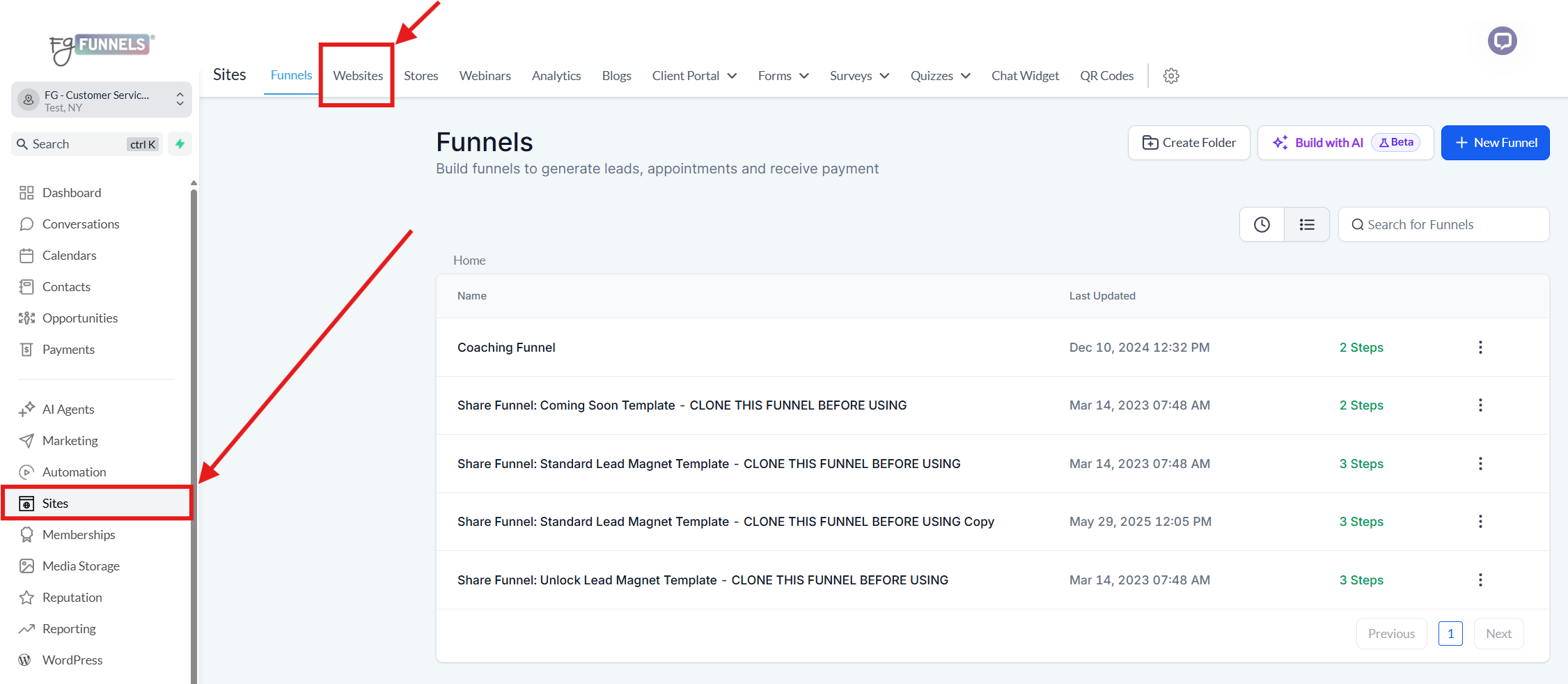The height and width of the screenshot is (684, 1568).
Task: Open Share Funnel: Unlock Lead Magnet Template
Action: [703, 580]
